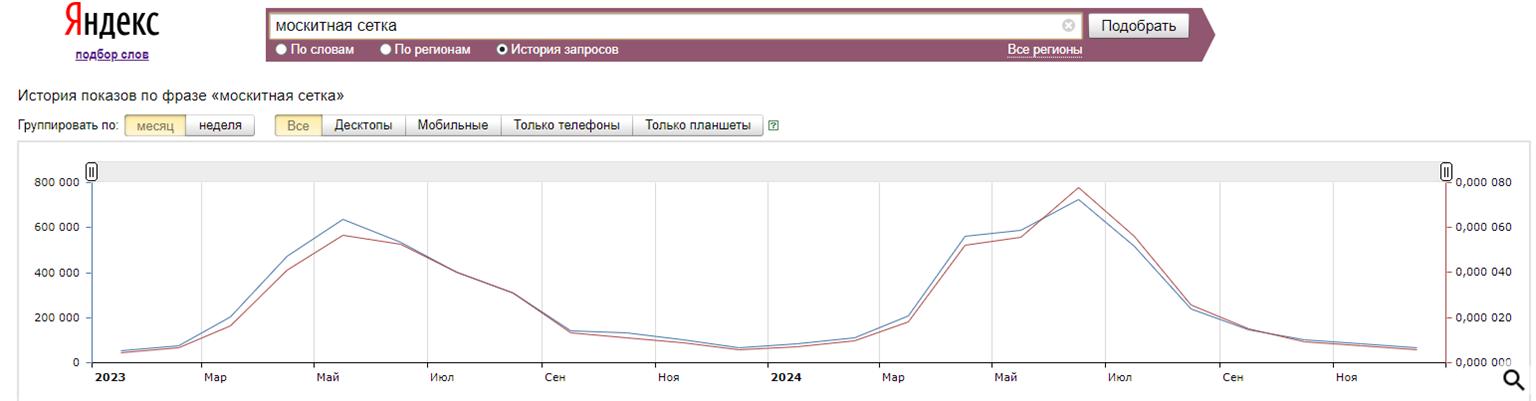Filter by 'Только телефоны'
This screenshot has width=1536, height=401.
[x=566, y=125]
